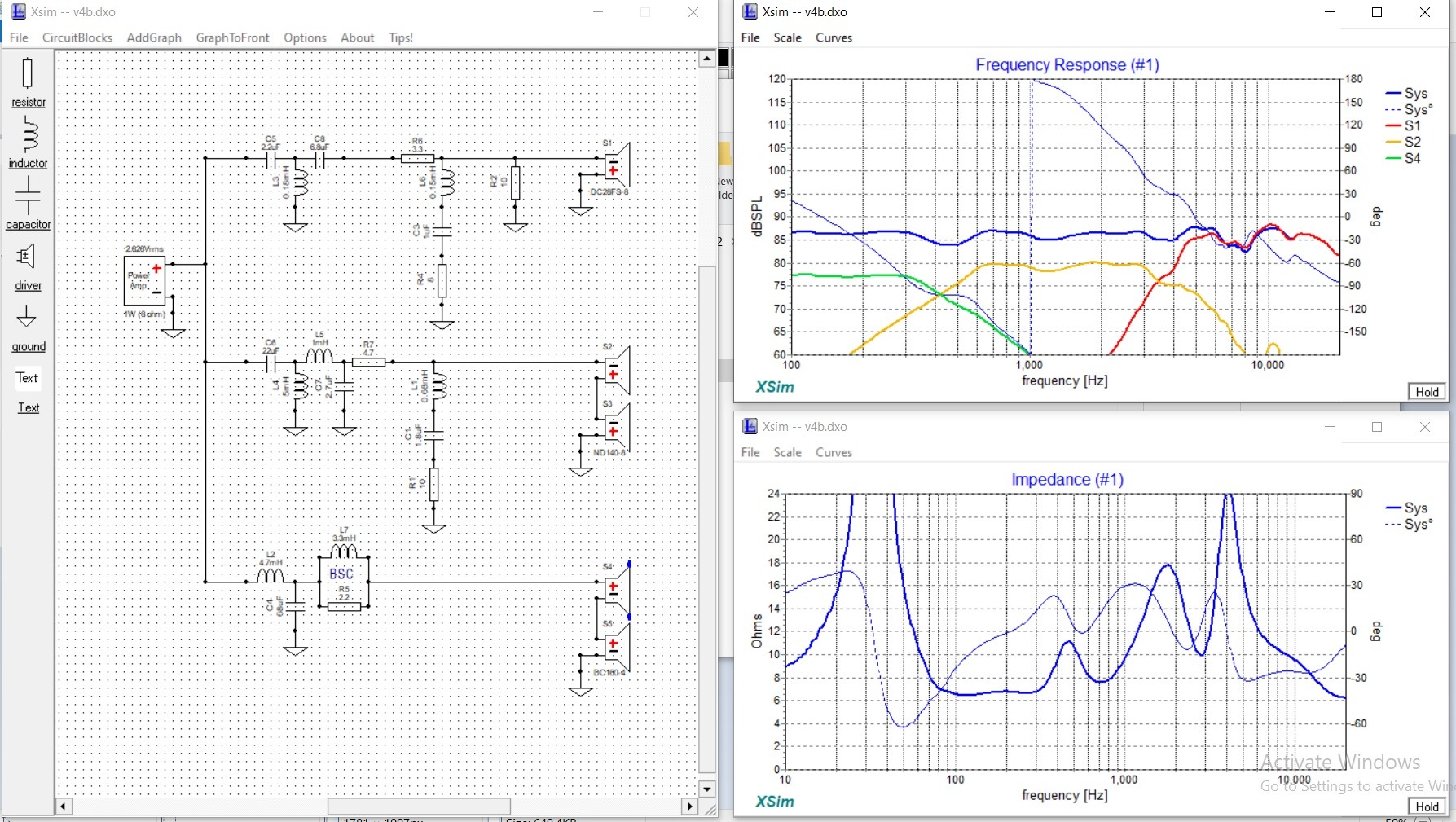Click the S2 entry in Frequency Response legend
Screen dimensions: 1456x822
pos(1403,142)
